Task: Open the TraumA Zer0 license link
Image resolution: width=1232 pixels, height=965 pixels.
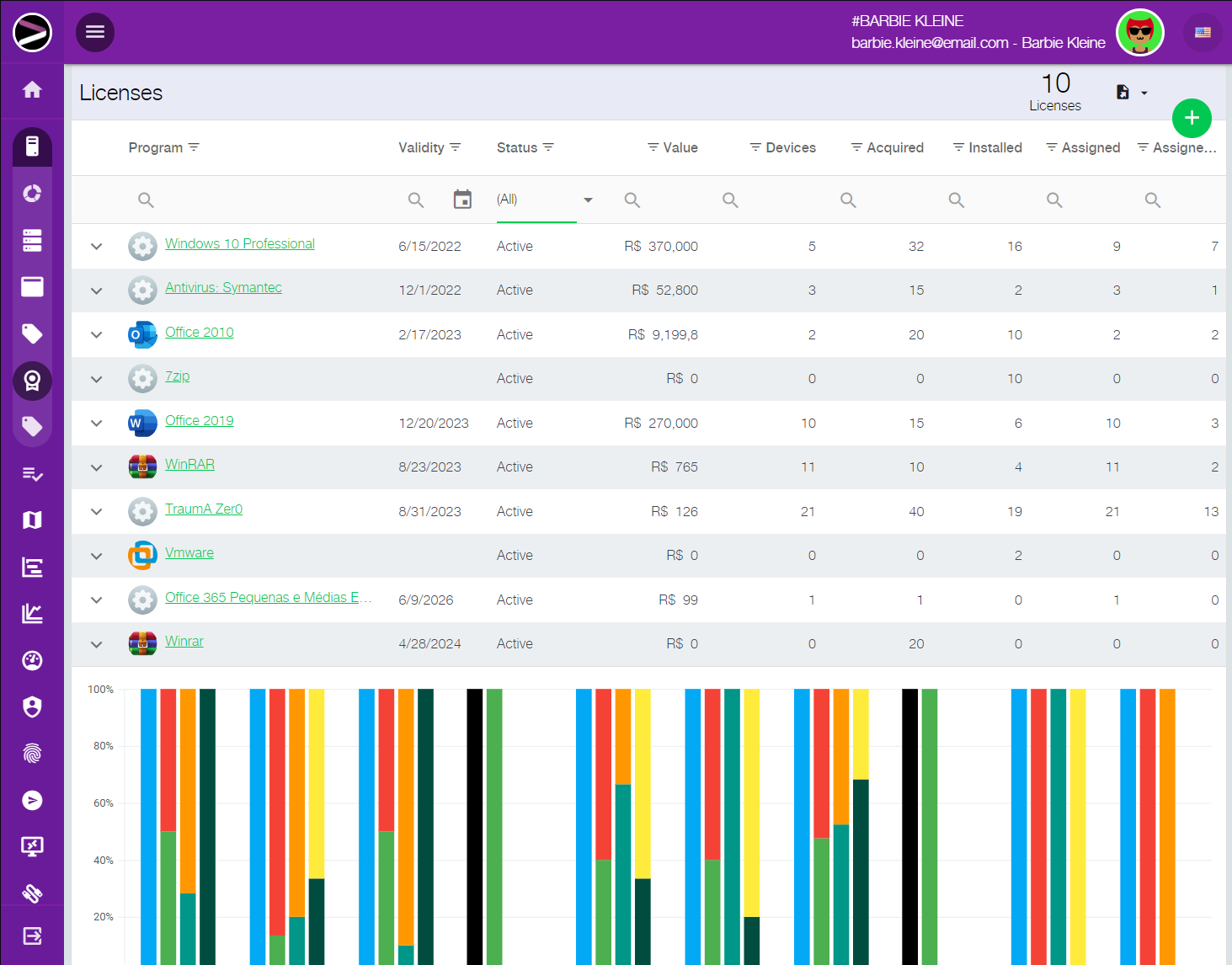Action: coord(204,509)
